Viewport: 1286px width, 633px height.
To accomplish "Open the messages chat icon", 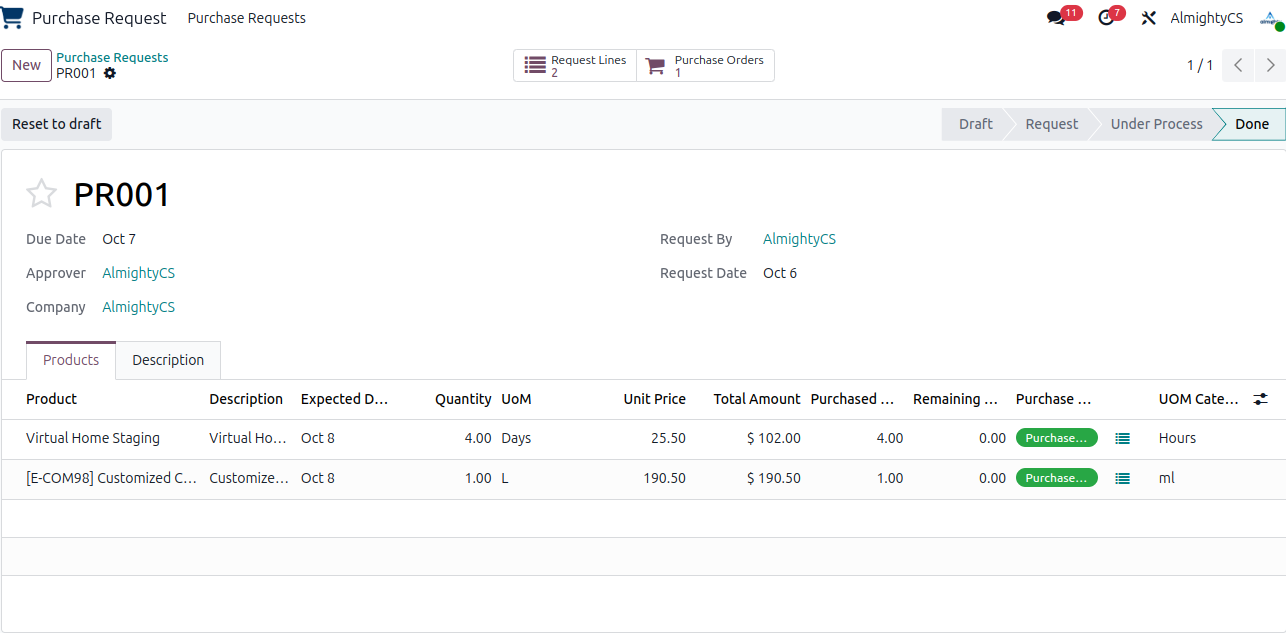I will pos(1056,18).
